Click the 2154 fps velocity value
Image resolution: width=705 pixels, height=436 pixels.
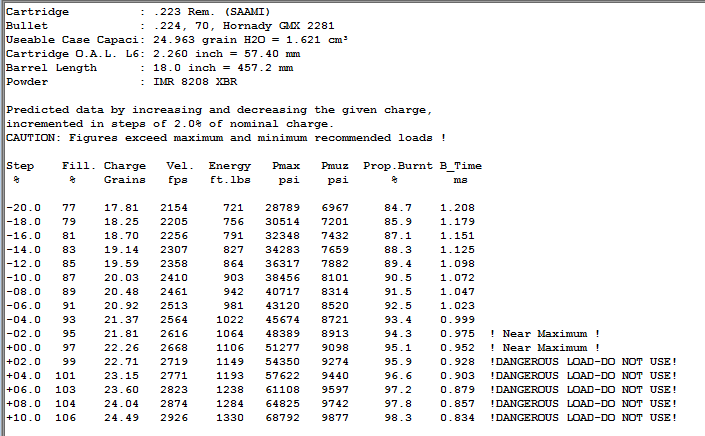(x=174, y=206)
